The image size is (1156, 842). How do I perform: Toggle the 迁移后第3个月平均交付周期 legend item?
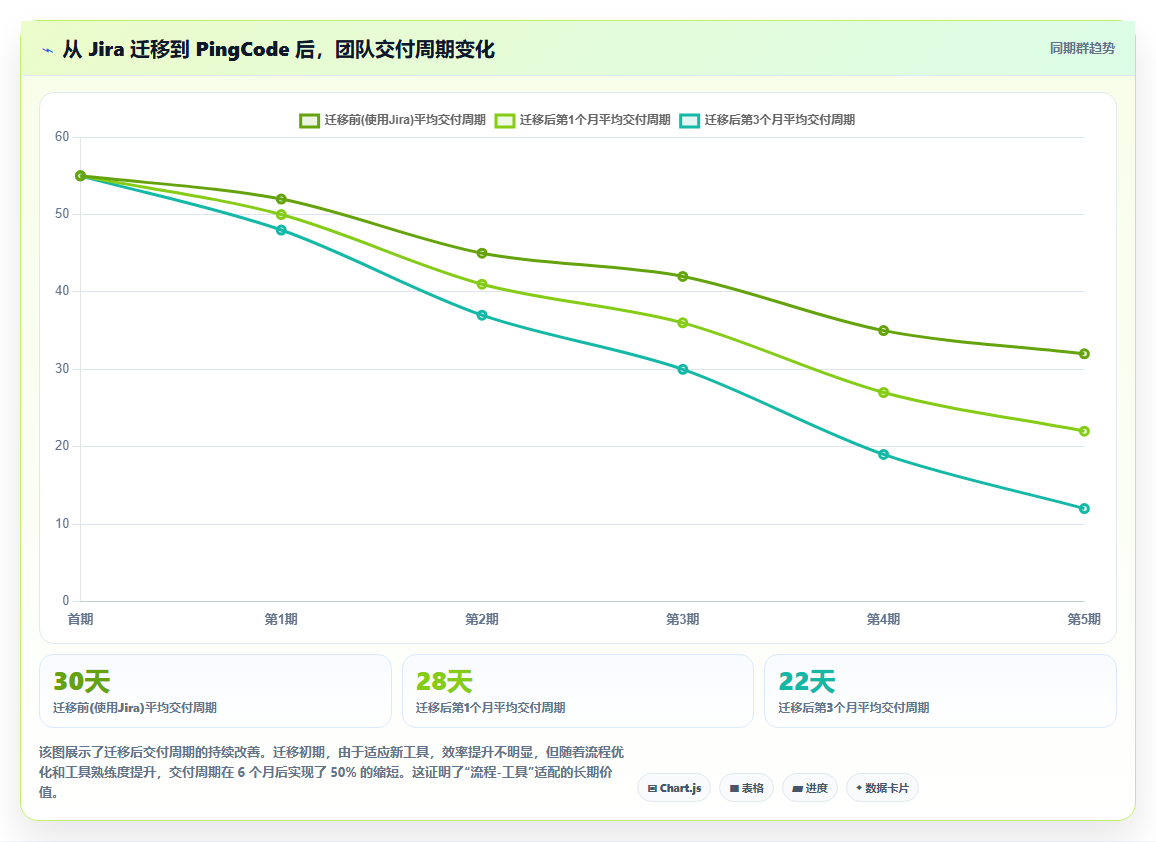(x=767, y=120)
